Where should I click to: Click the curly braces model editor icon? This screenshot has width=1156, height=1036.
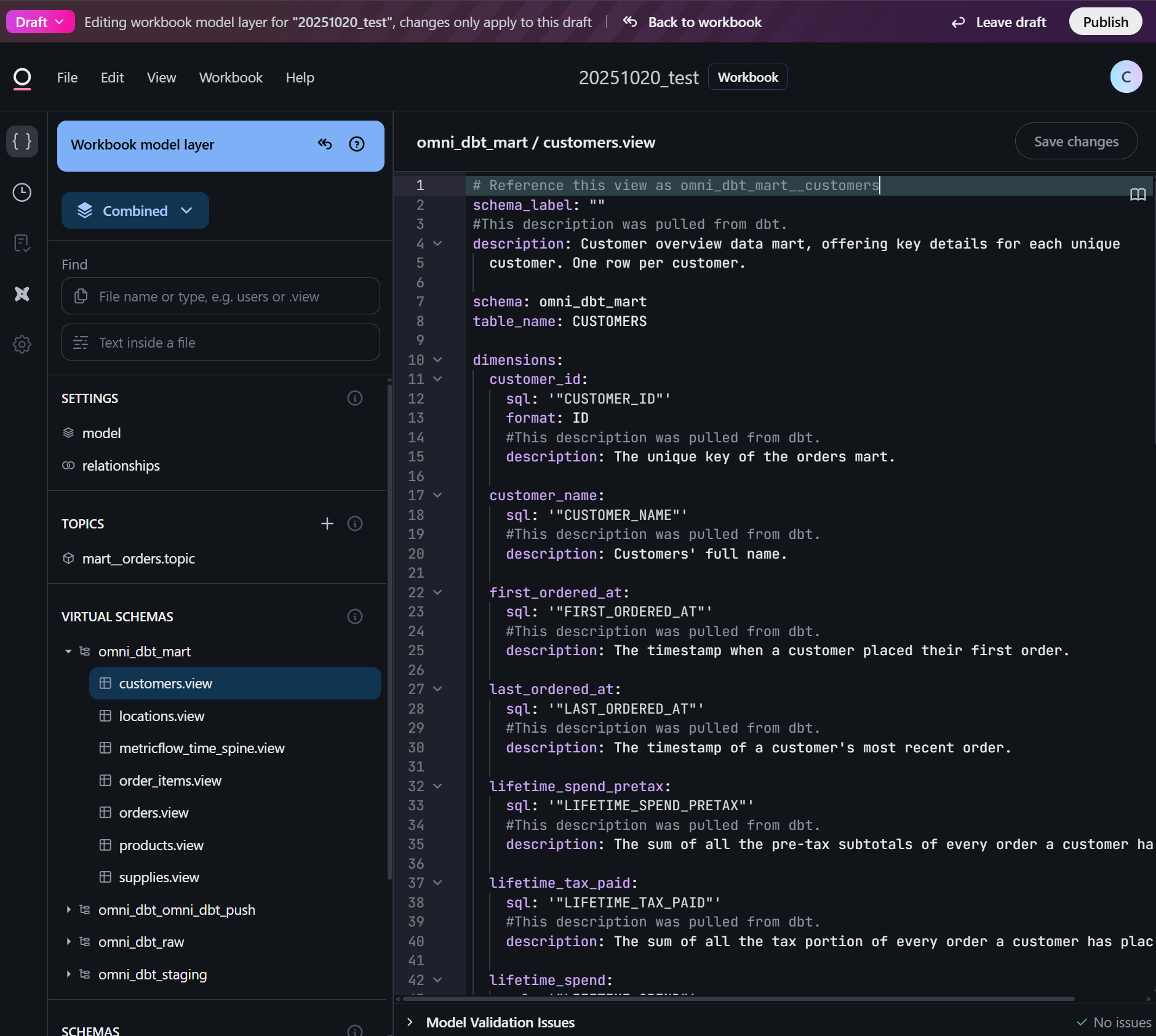click(22, 141)
